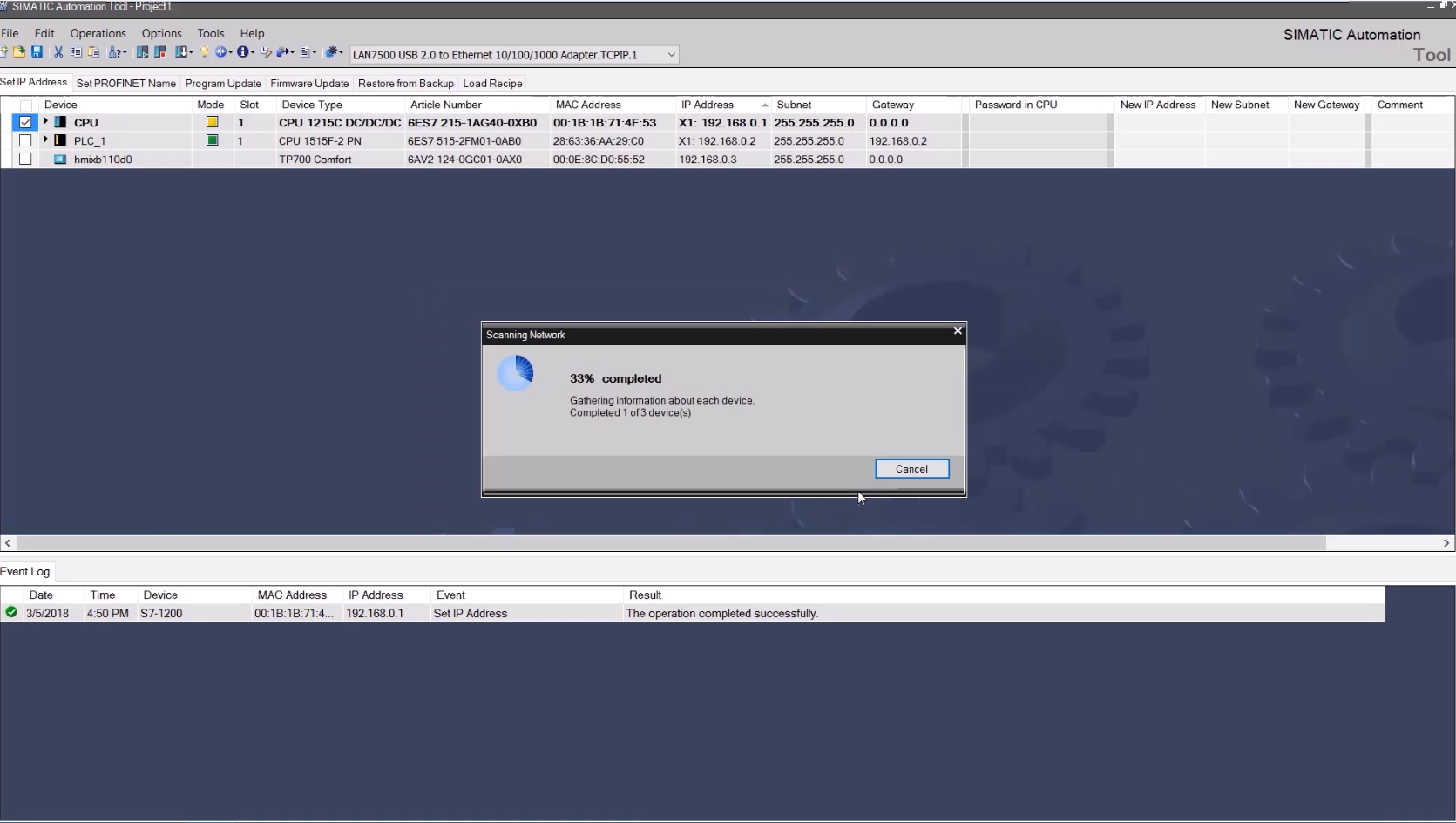Click the Open project folder icon
The width and height of the screenshot is (1456, 823).
[18, 52]
